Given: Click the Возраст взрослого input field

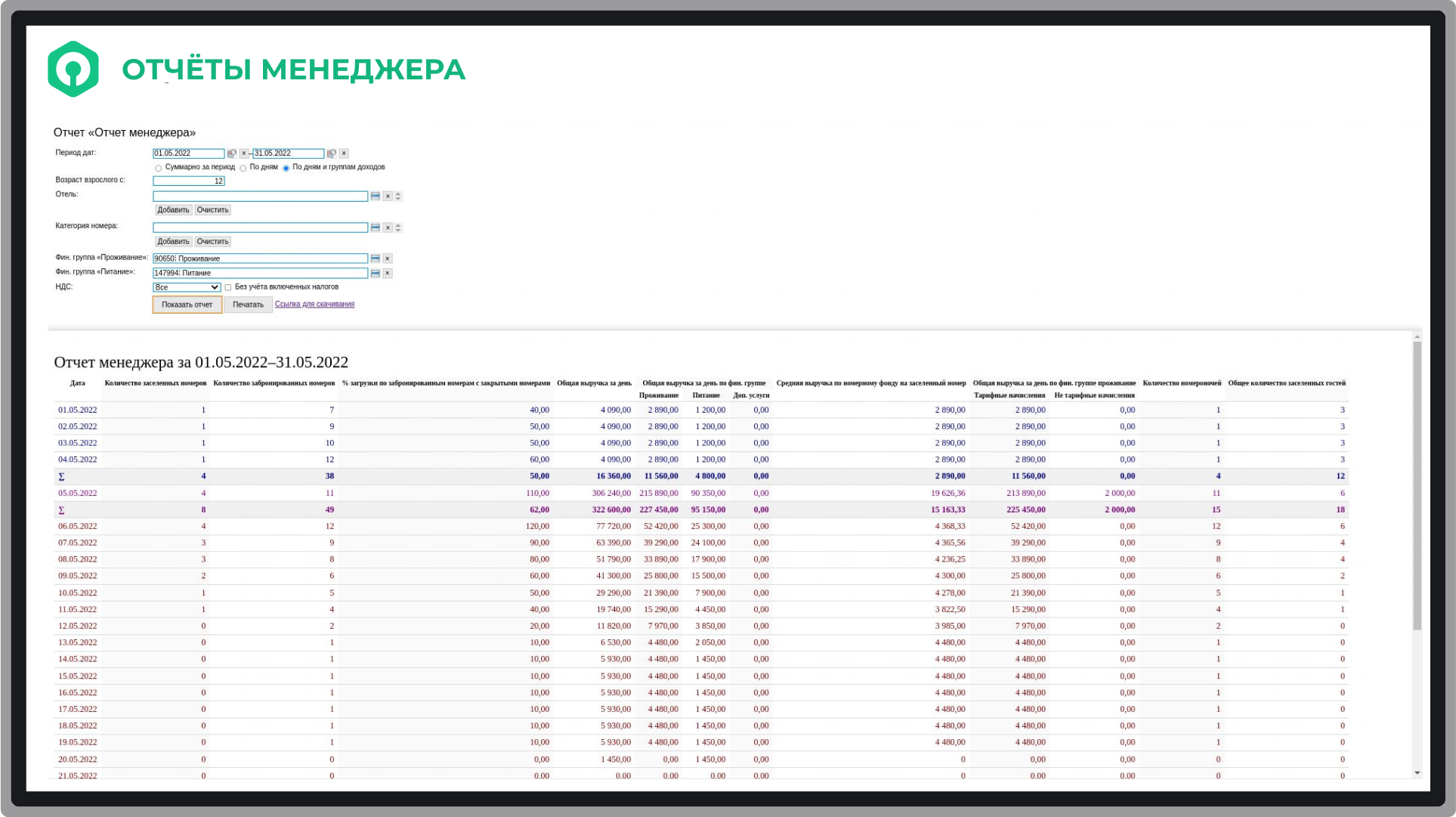Looking at the screenshot, I should (188, 181).
